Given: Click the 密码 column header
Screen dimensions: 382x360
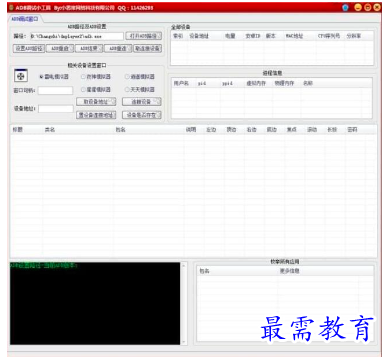Looking at the screenshot, I should coord(352,130).
